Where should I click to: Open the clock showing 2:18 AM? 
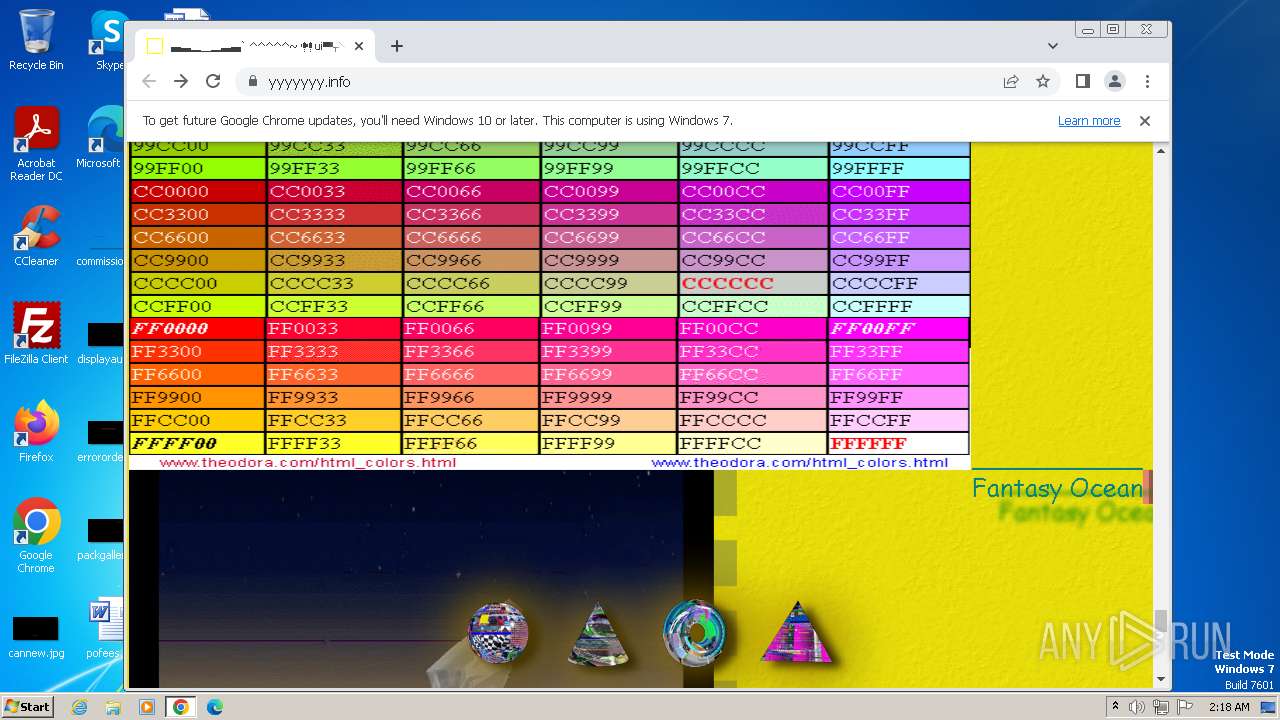coord(1229,707)
